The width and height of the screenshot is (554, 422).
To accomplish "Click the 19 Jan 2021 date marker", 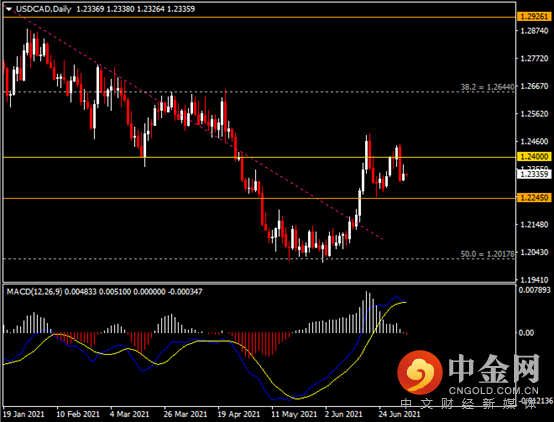I will 24,414.
